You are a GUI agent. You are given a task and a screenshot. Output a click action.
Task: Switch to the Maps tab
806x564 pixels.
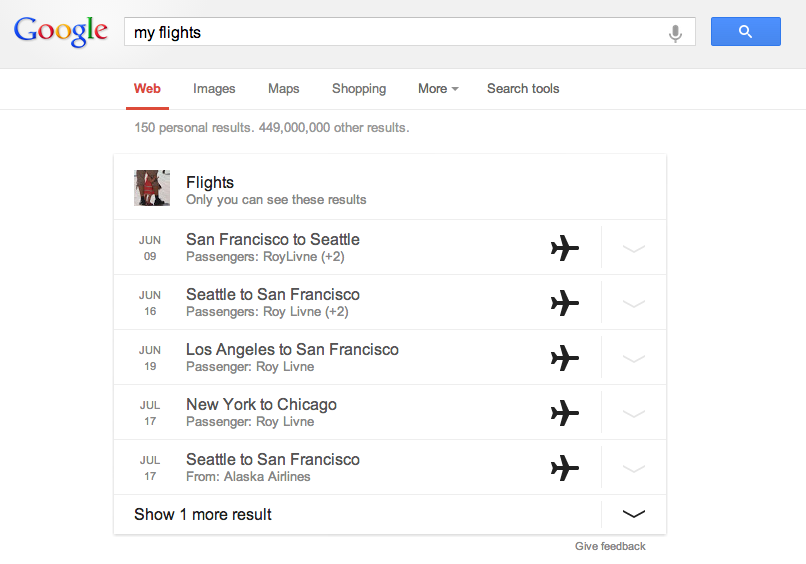click(x=283, y=89)
